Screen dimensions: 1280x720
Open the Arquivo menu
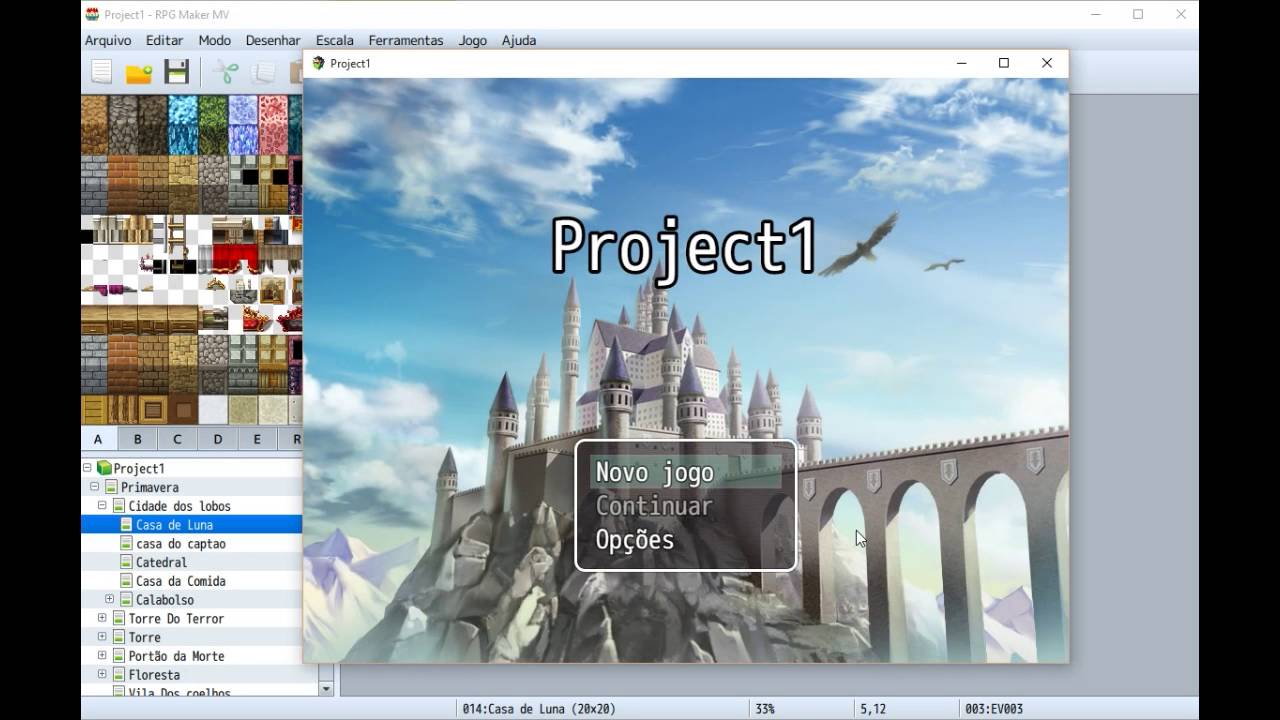[108, 40]
